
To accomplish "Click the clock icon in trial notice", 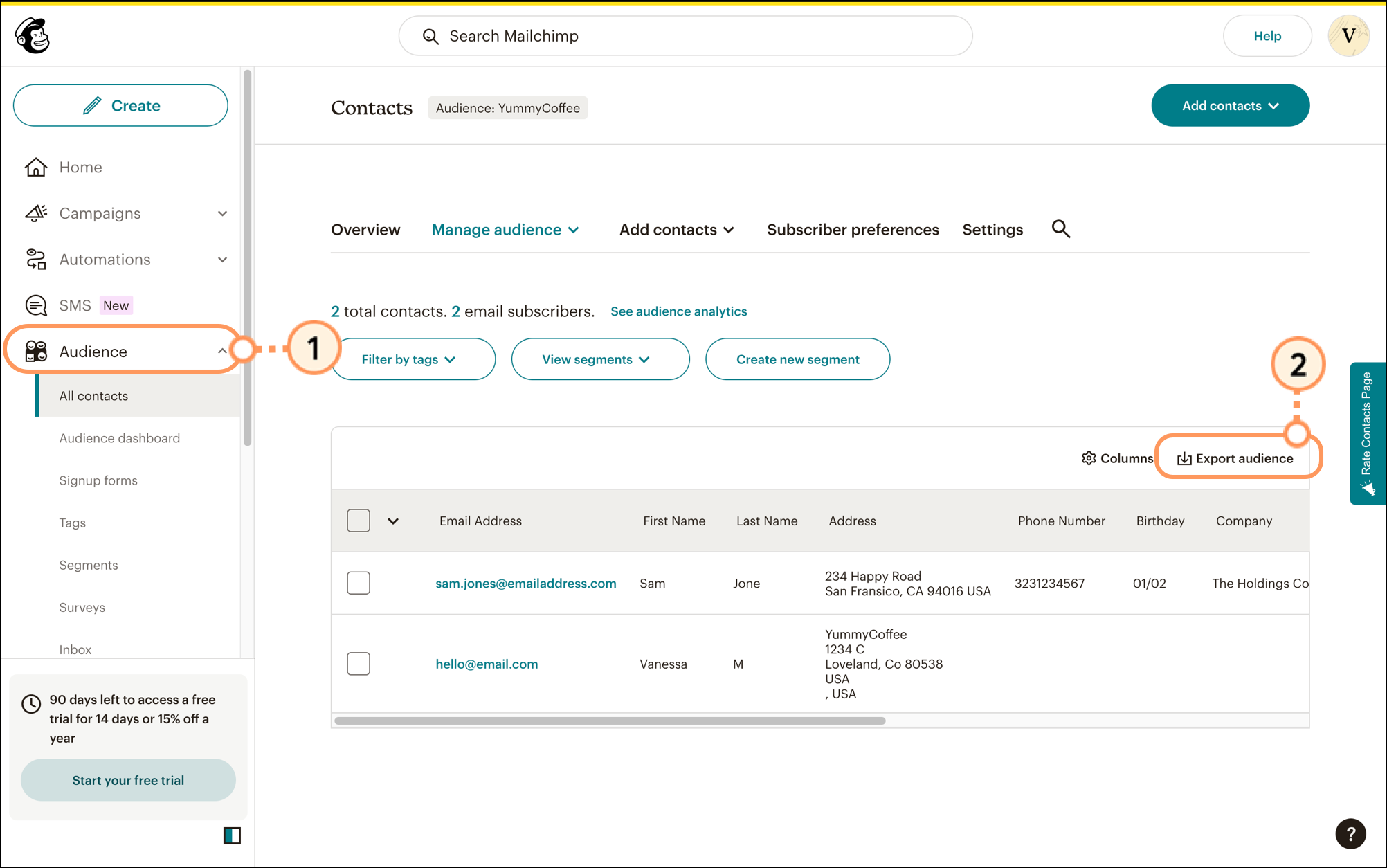I will click(31, 704).
